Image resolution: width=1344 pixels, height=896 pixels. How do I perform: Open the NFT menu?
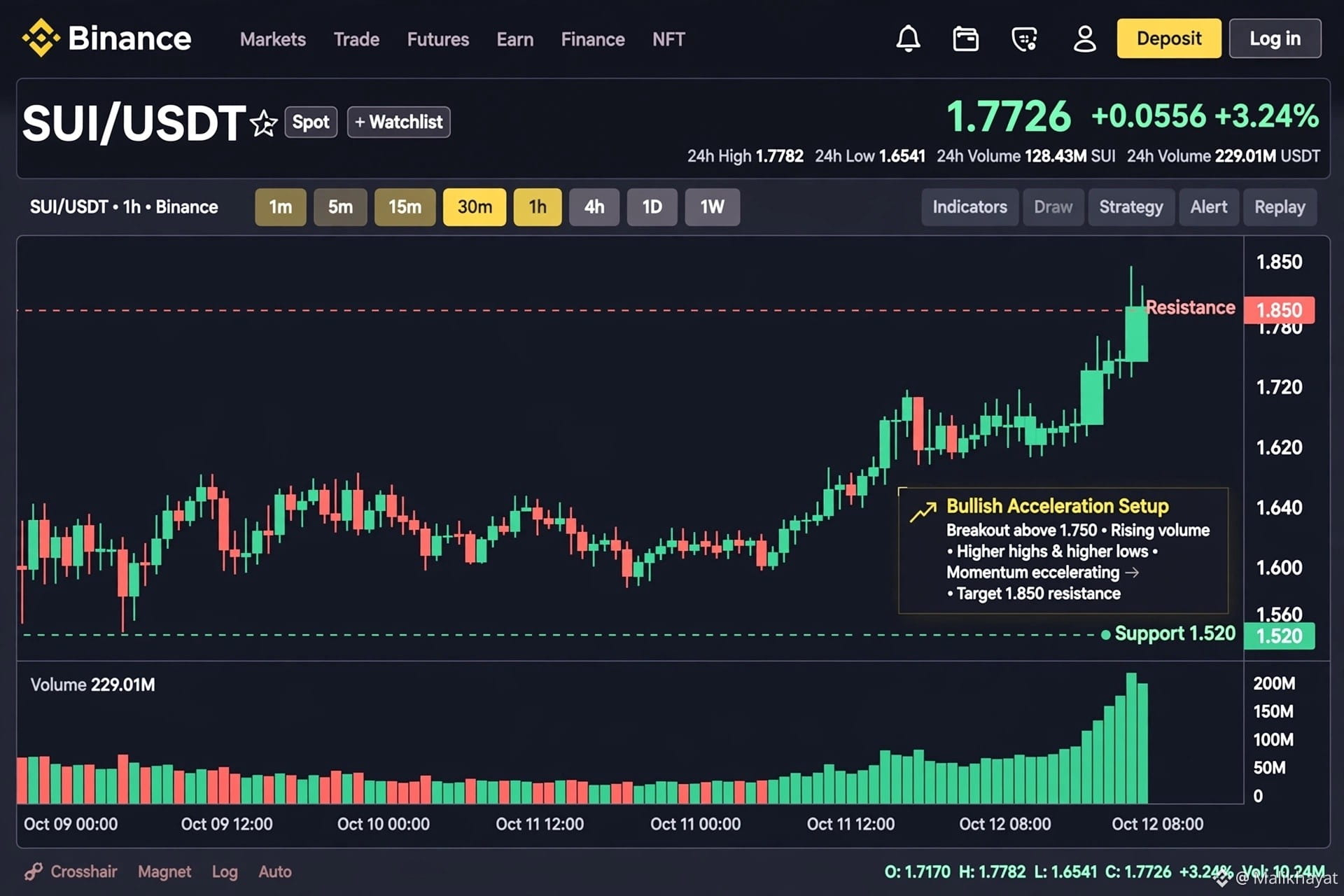(x=668, y=39)
